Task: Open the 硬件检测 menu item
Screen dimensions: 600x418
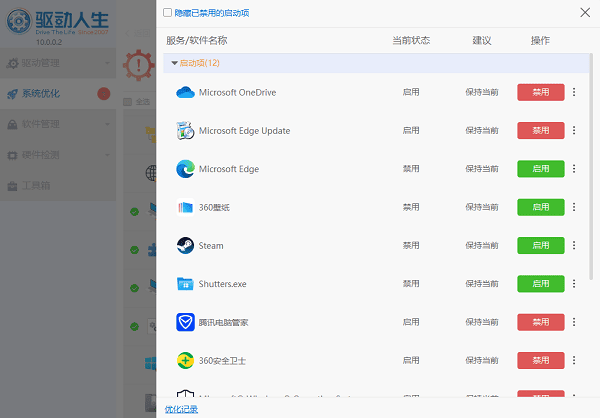Action: coord(58,155)
